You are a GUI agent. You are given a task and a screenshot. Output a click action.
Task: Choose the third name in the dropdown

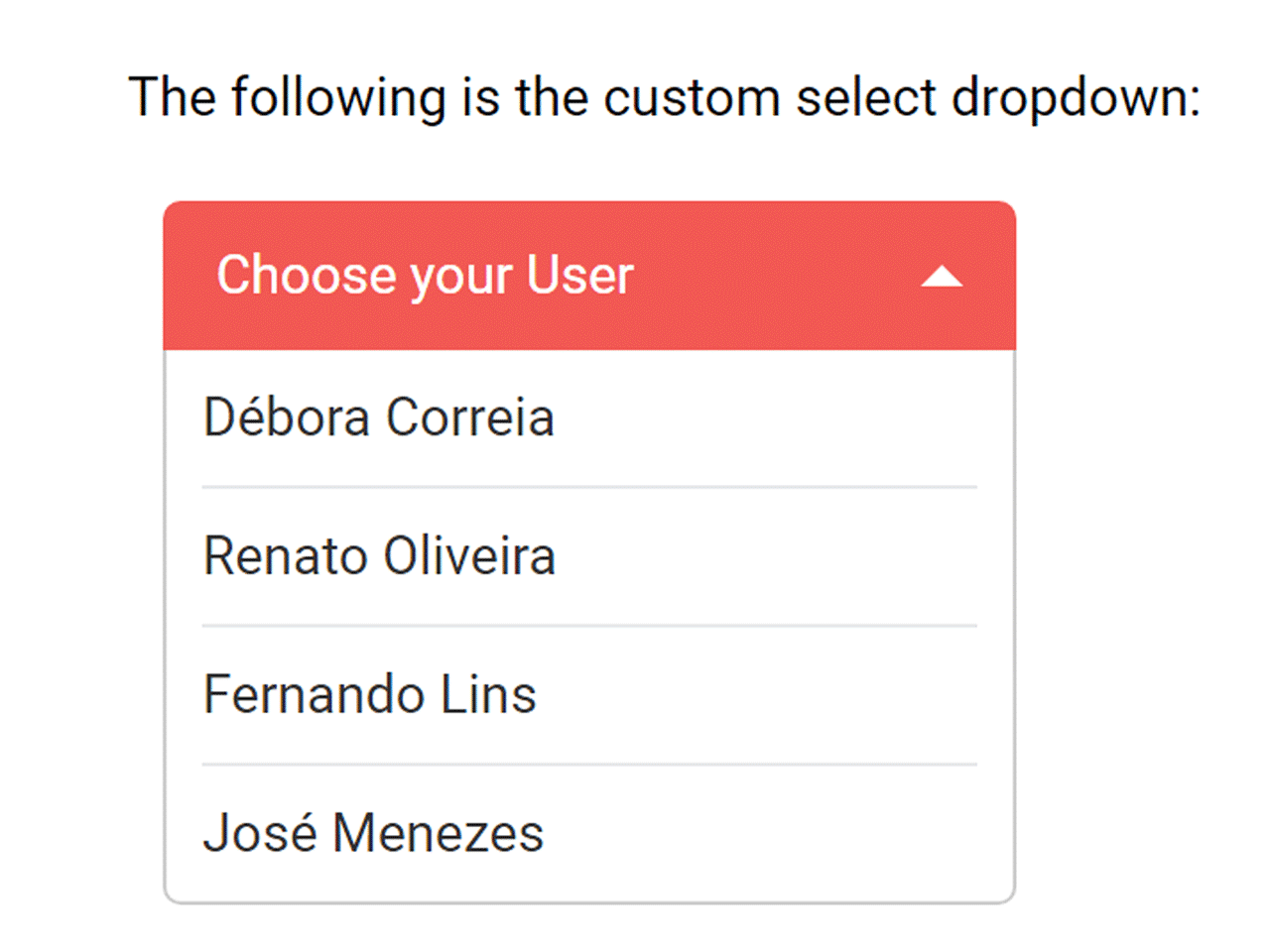pos(369,694)
